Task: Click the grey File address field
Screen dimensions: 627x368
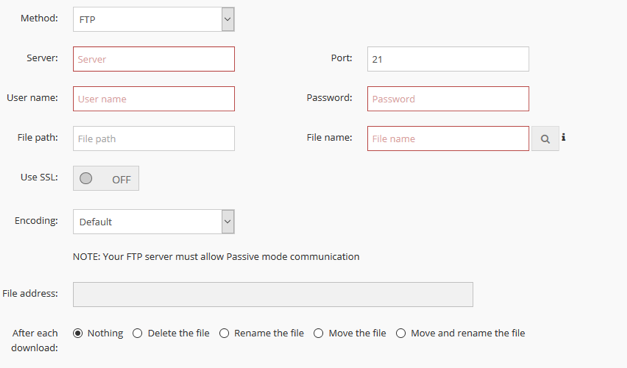Action: coord(273,294)
